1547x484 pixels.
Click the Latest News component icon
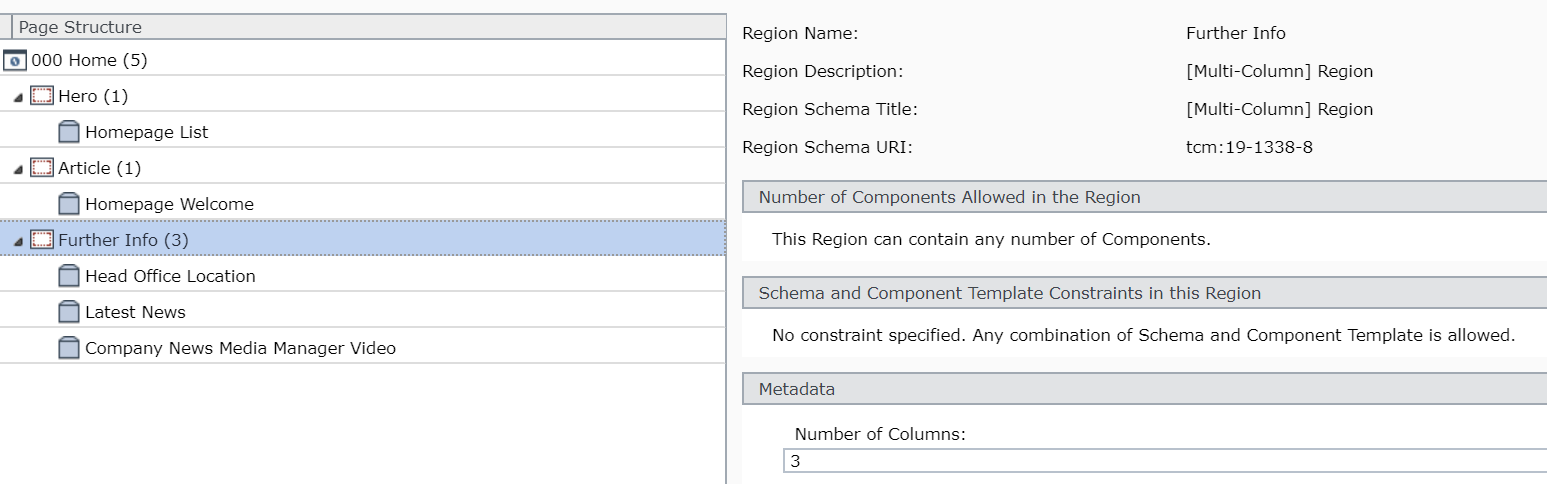point(69,312)
